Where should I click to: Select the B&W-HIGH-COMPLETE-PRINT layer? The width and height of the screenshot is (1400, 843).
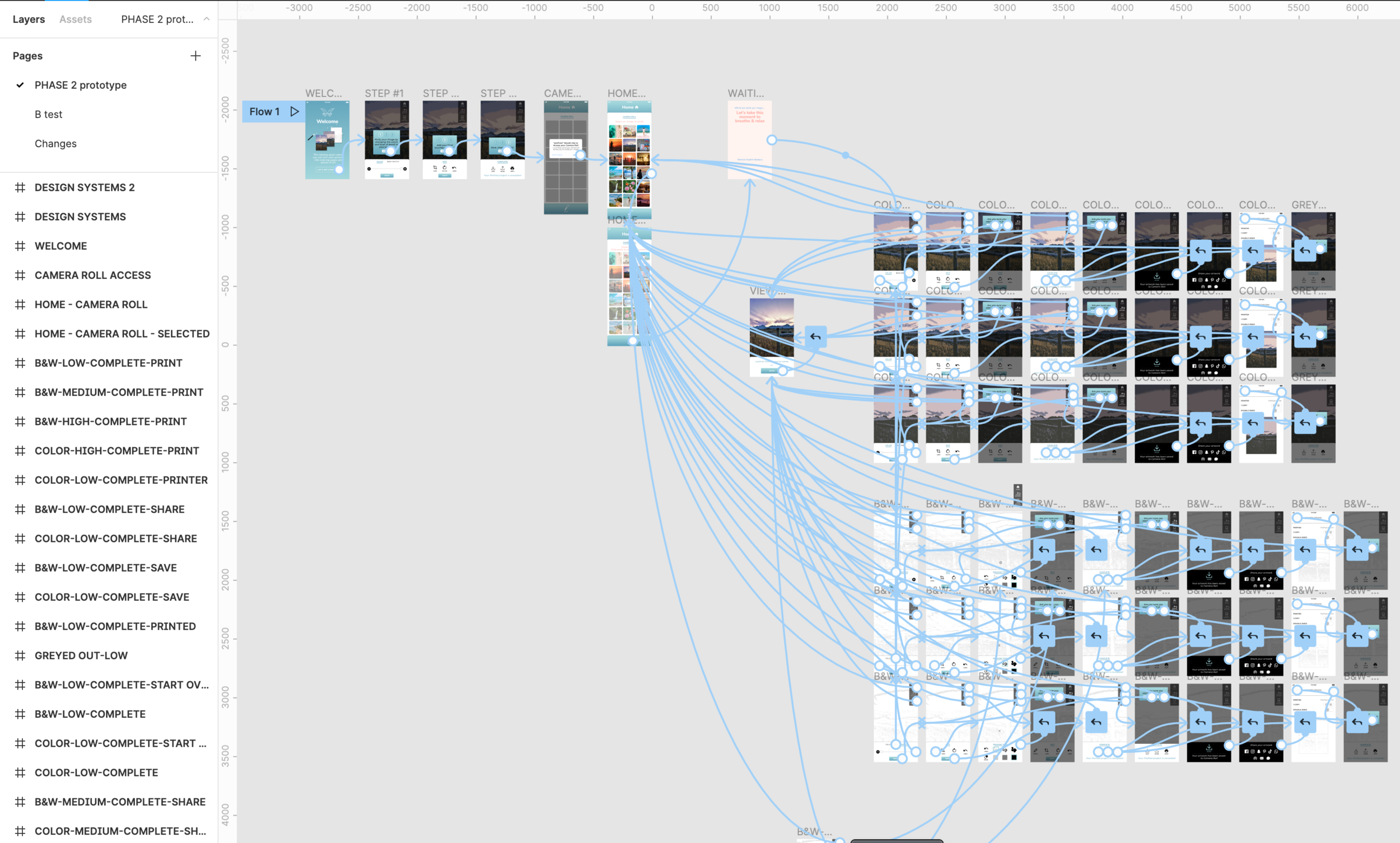coord(110,421)
